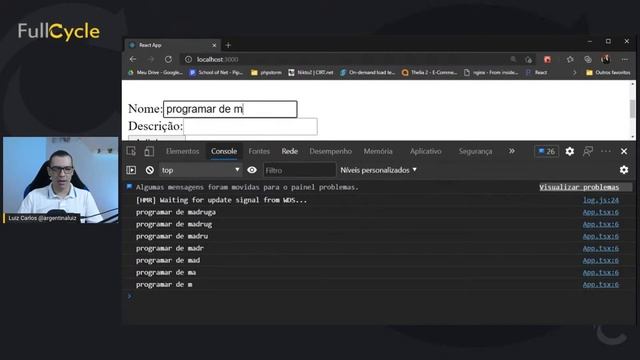
Task: Switch to the Fontes tab
Action: pos(259,151)
